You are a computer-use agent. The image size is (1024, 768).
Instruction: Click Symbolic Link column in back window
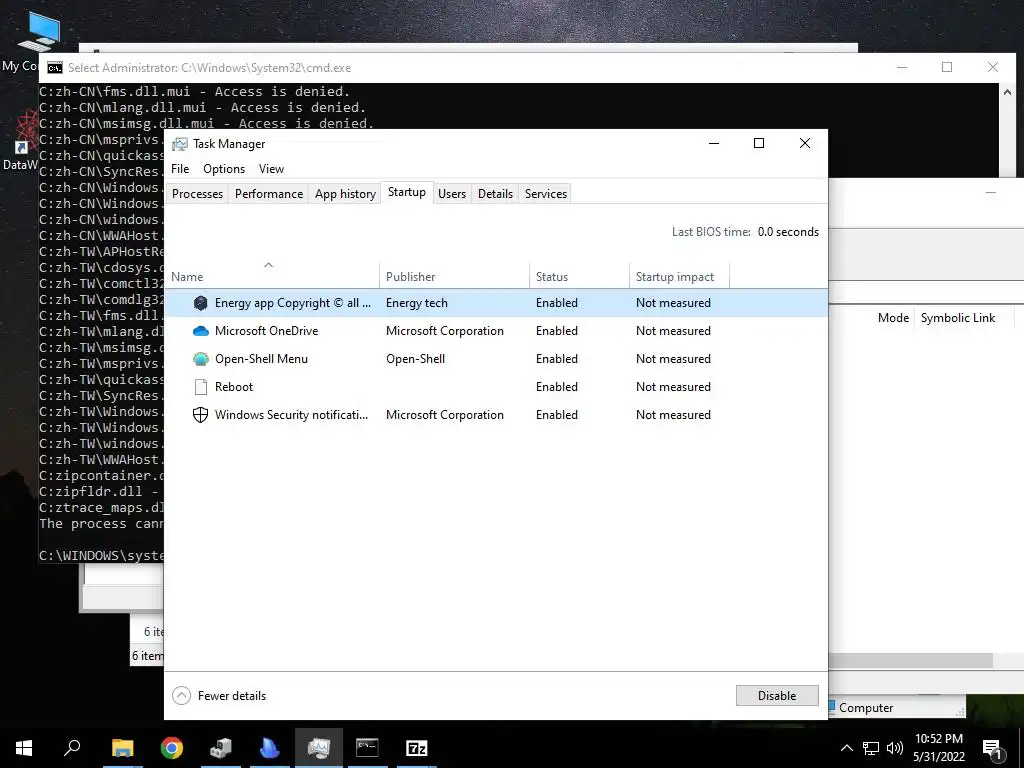point(958,318)
